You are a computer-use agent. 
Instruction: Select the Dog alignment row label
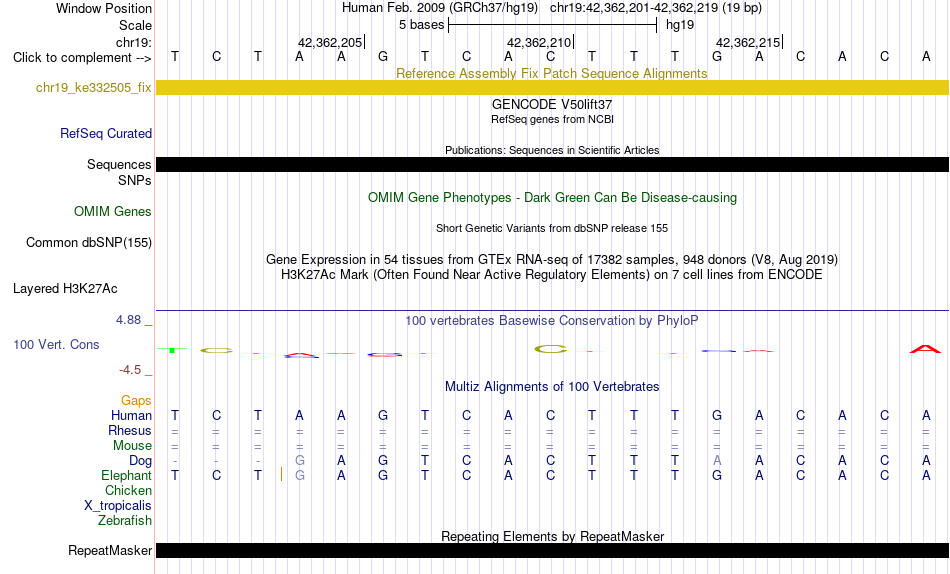pos(141,461)
